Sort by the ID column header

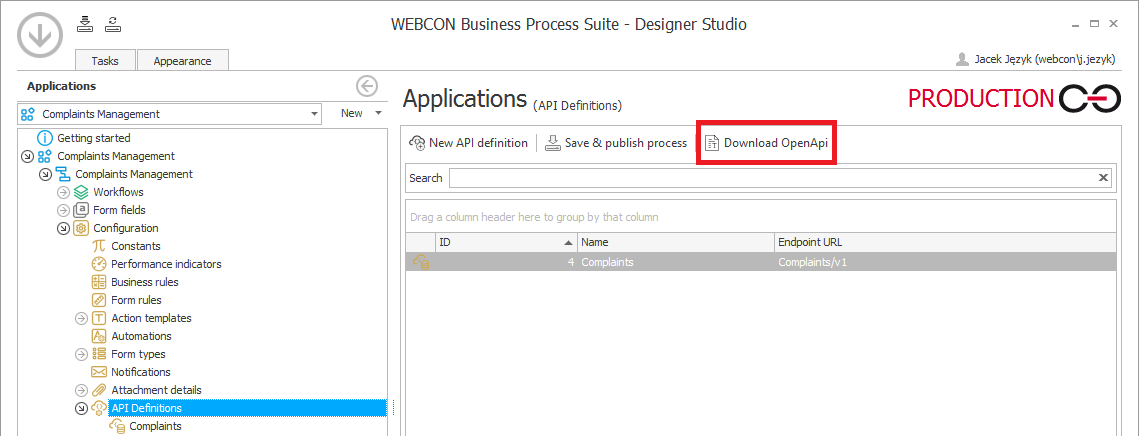[x=506, y=242]
